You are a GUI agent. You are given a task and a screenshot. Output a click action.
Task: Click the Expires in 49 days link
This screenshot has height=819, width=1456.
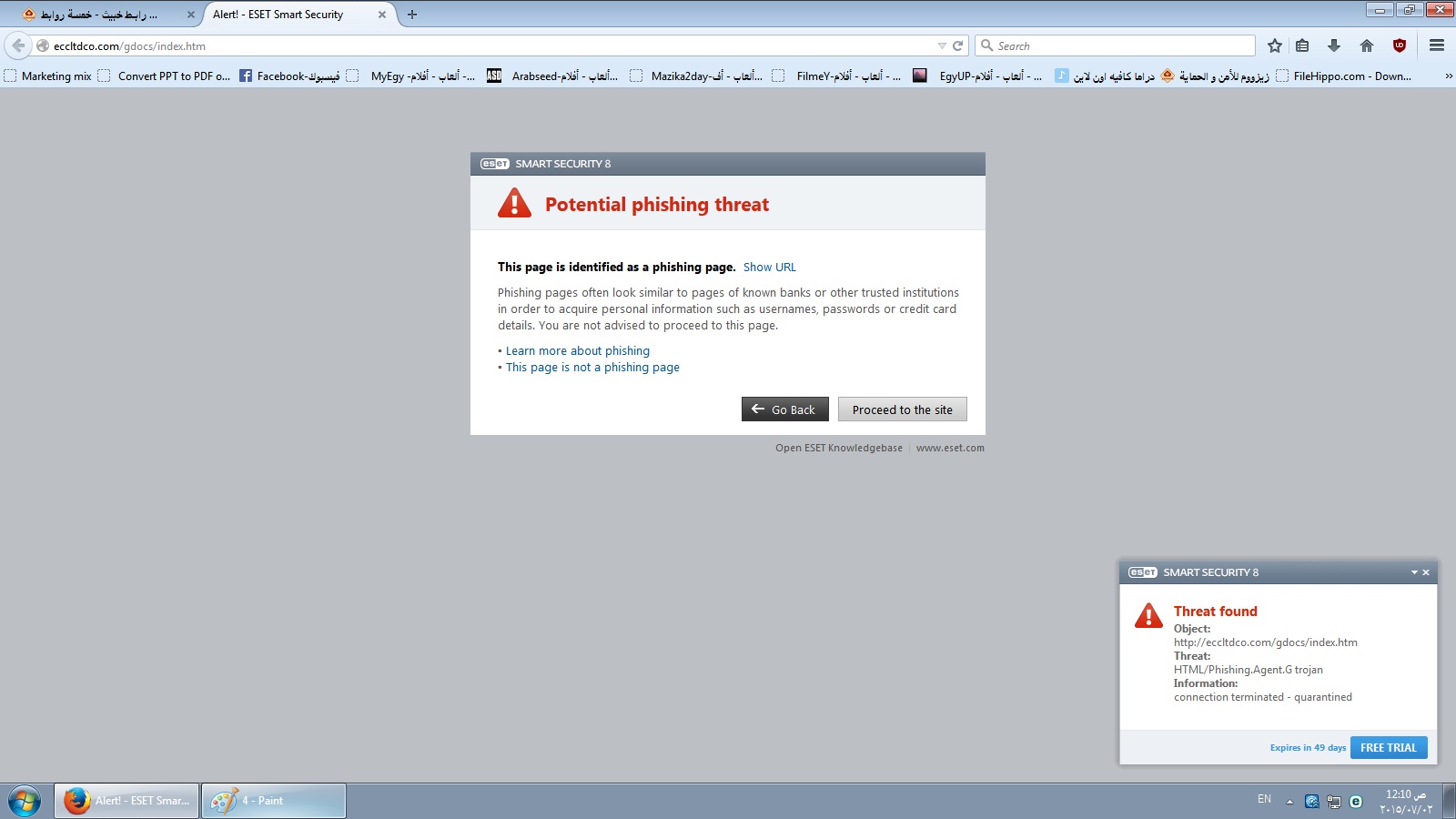pyautogui.click(x=1308, y=748)
